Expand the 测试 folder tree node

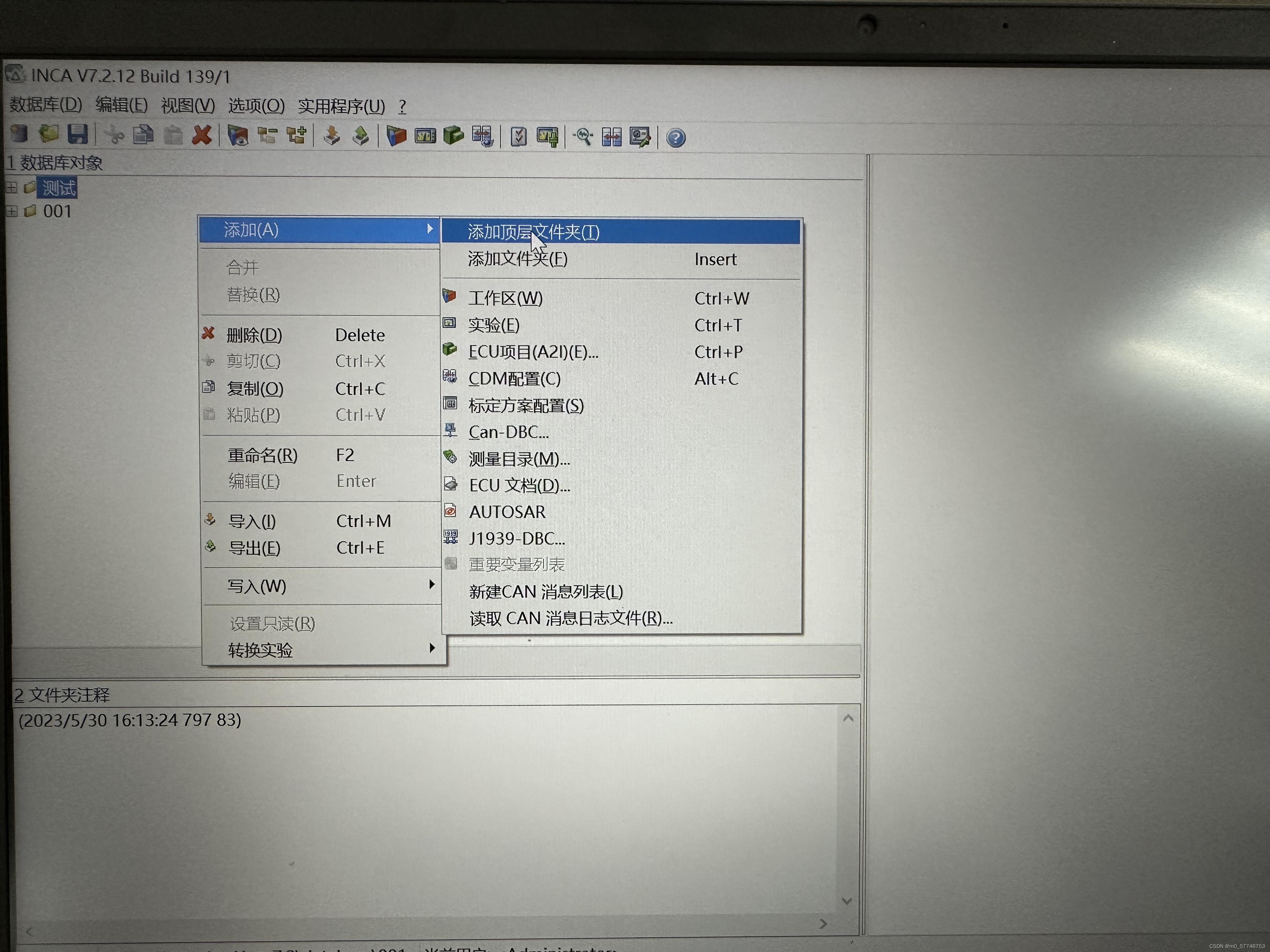[x=11, y=188]
